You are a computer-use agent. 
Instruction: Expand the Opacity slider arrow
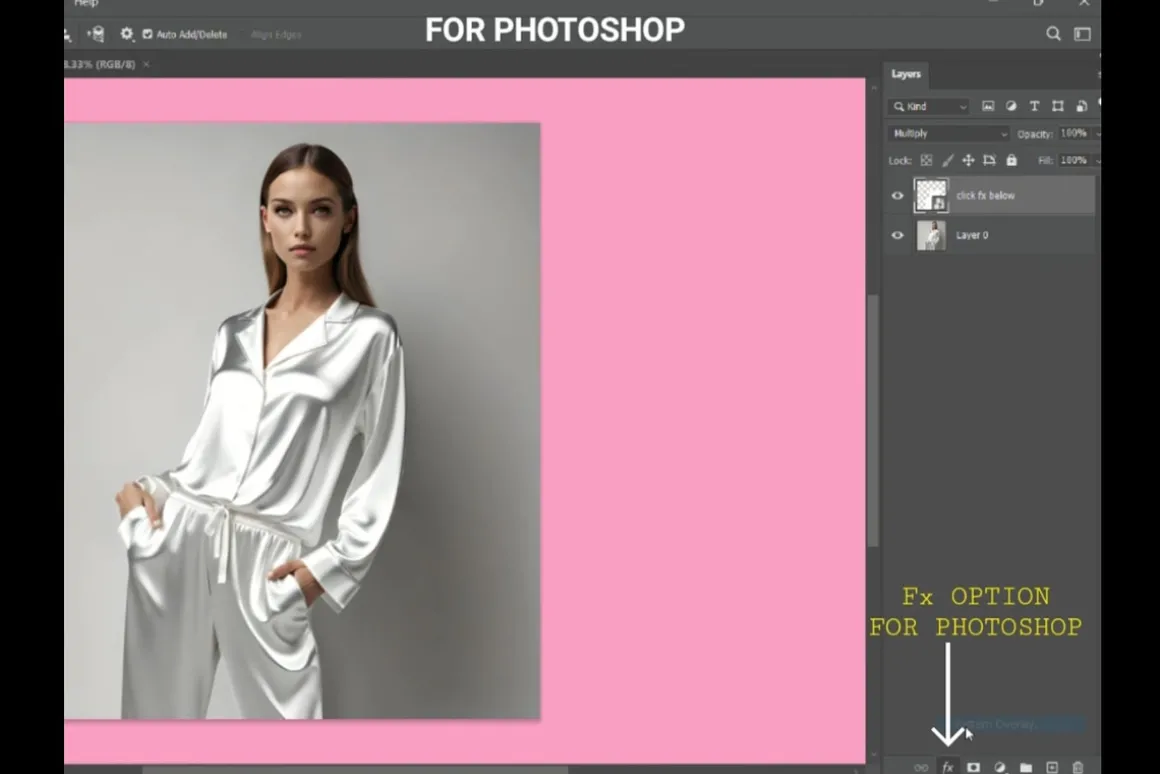(x=1097, y=134)
